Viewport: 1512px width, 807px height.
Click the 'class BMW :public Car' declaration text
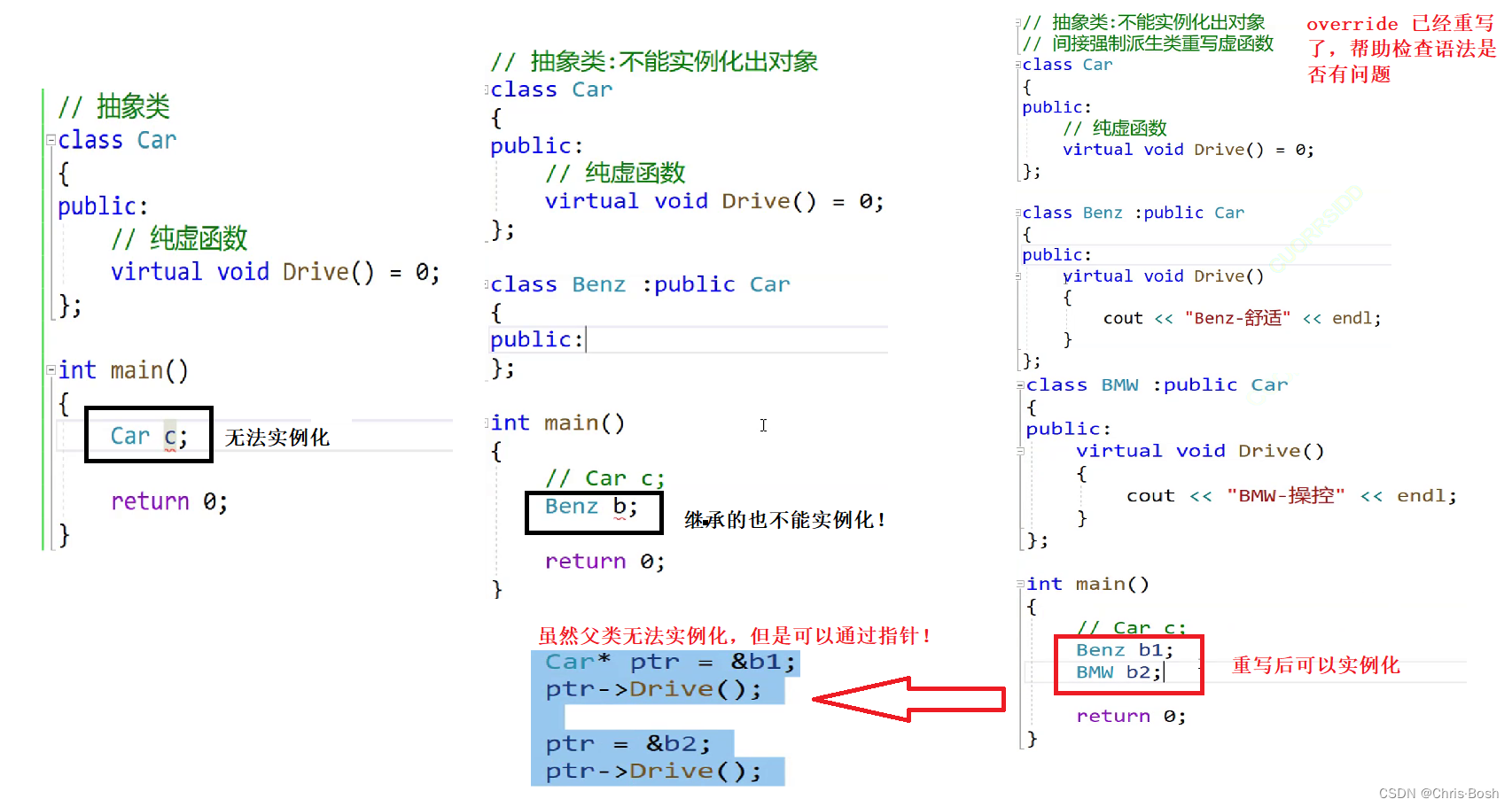pos(1157,385)
